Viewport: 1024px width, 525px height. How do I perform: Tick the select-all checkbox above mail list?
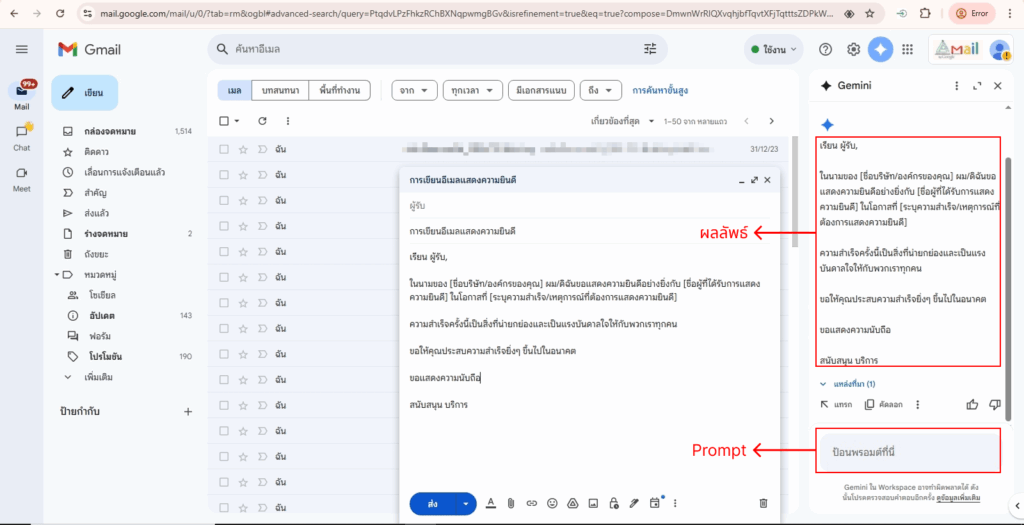(x=225, y=121)
